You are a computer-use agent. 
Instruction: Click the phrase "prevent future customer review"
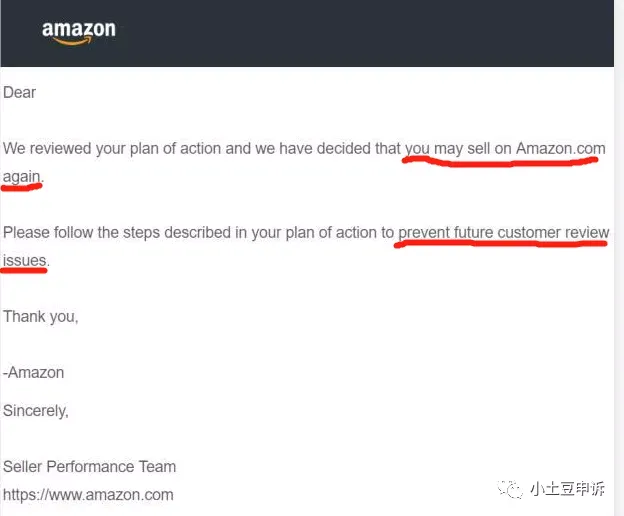(504, 233)
